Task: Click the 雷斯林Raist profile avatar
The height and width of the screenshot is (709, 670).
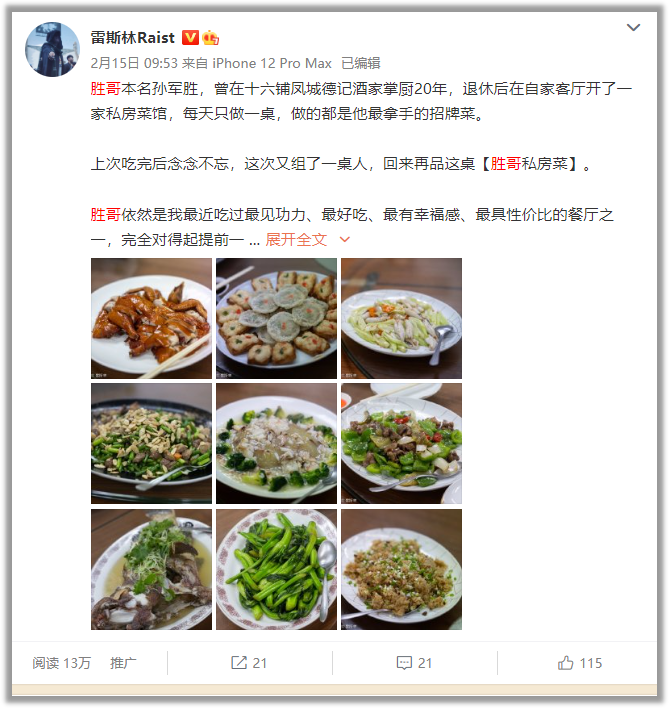Action: [52, 49]
